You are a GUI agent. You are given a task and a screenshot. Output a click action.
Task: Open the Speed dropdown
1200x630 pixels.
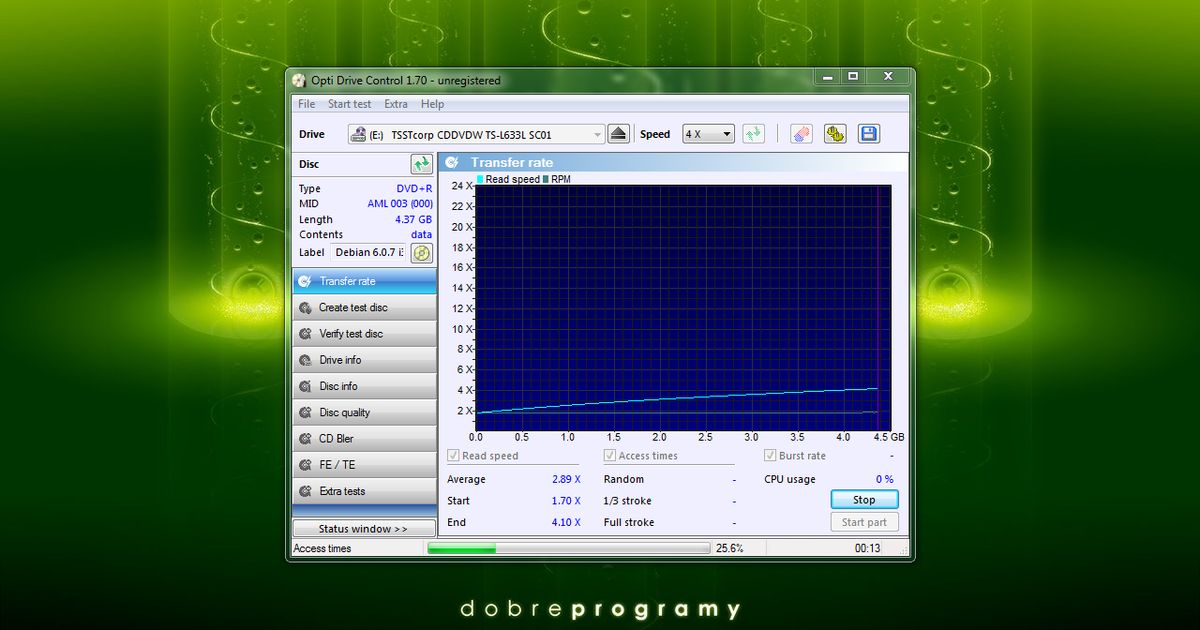pos(707,133)
